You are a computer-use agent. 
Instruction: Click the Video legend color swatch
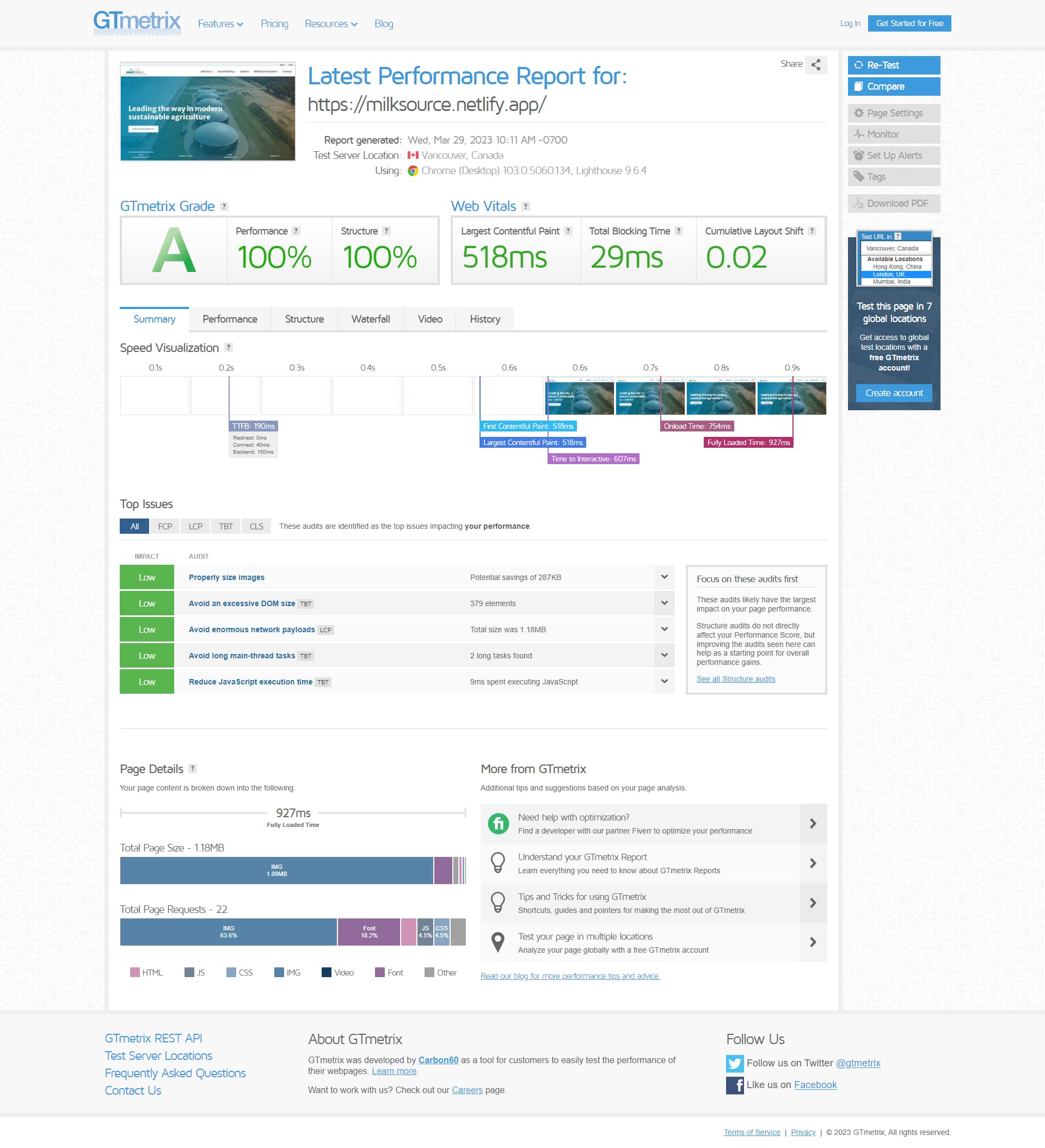pyautogui.click(x=327, y=972)
